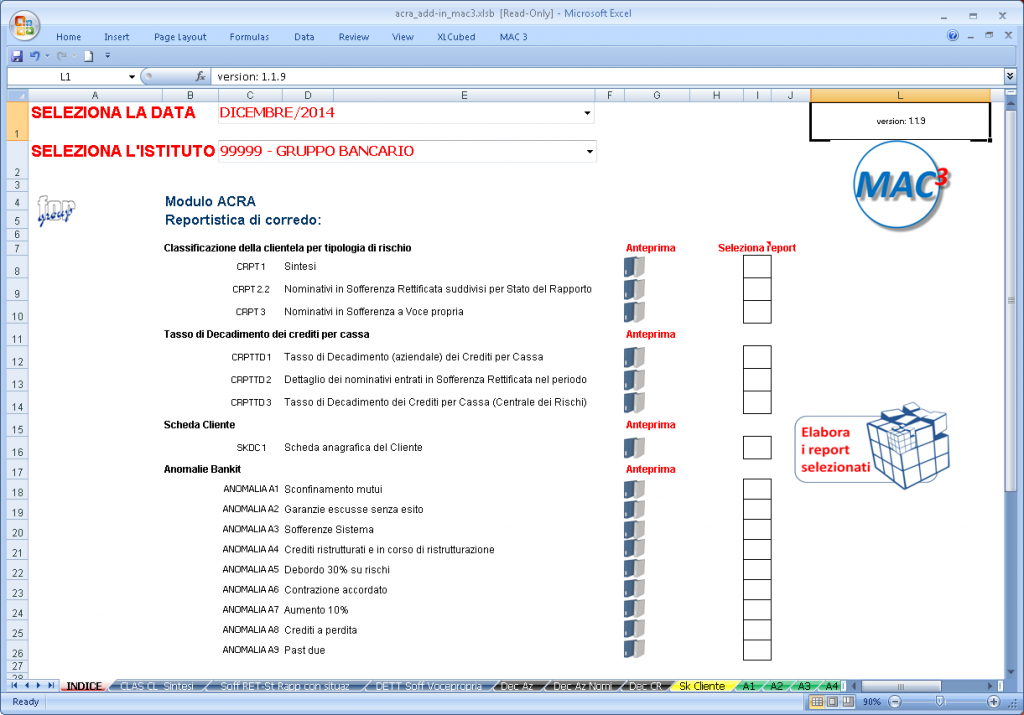Select column E header
The image size is (1024, 715).
(464, 95)
